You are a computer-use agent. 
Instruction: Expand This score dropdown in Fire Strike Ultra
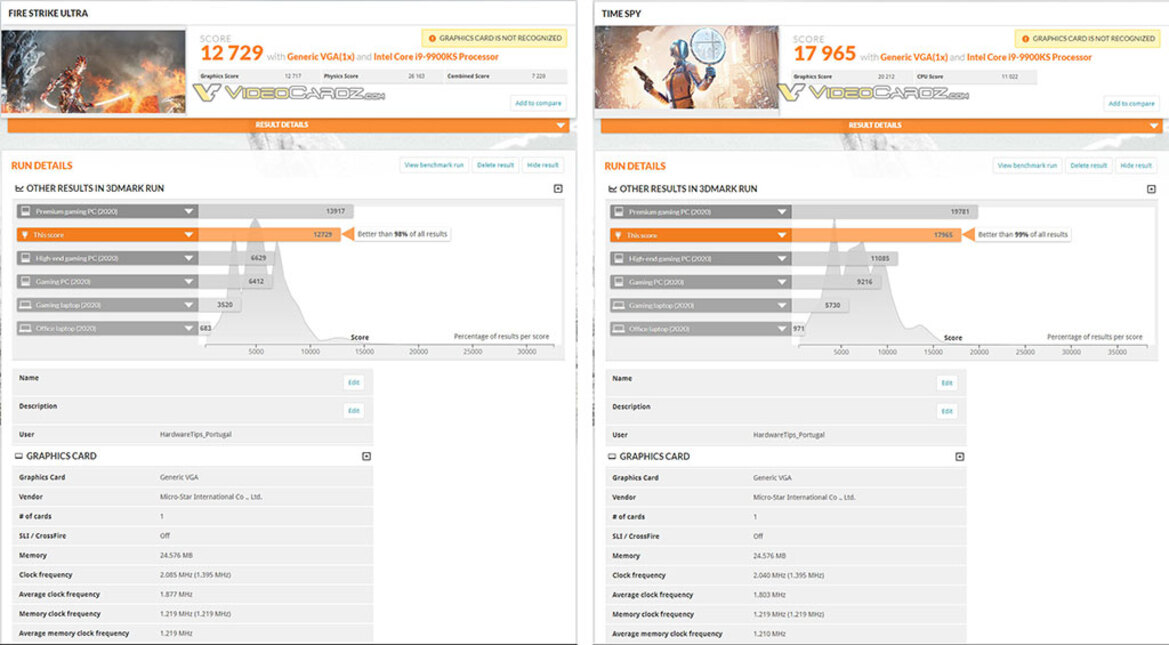point(189,235)
